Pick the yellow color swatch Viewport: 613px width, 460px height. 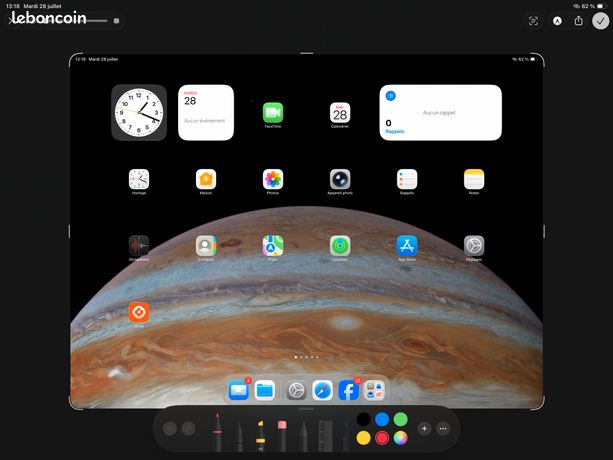tap(363, 438)
